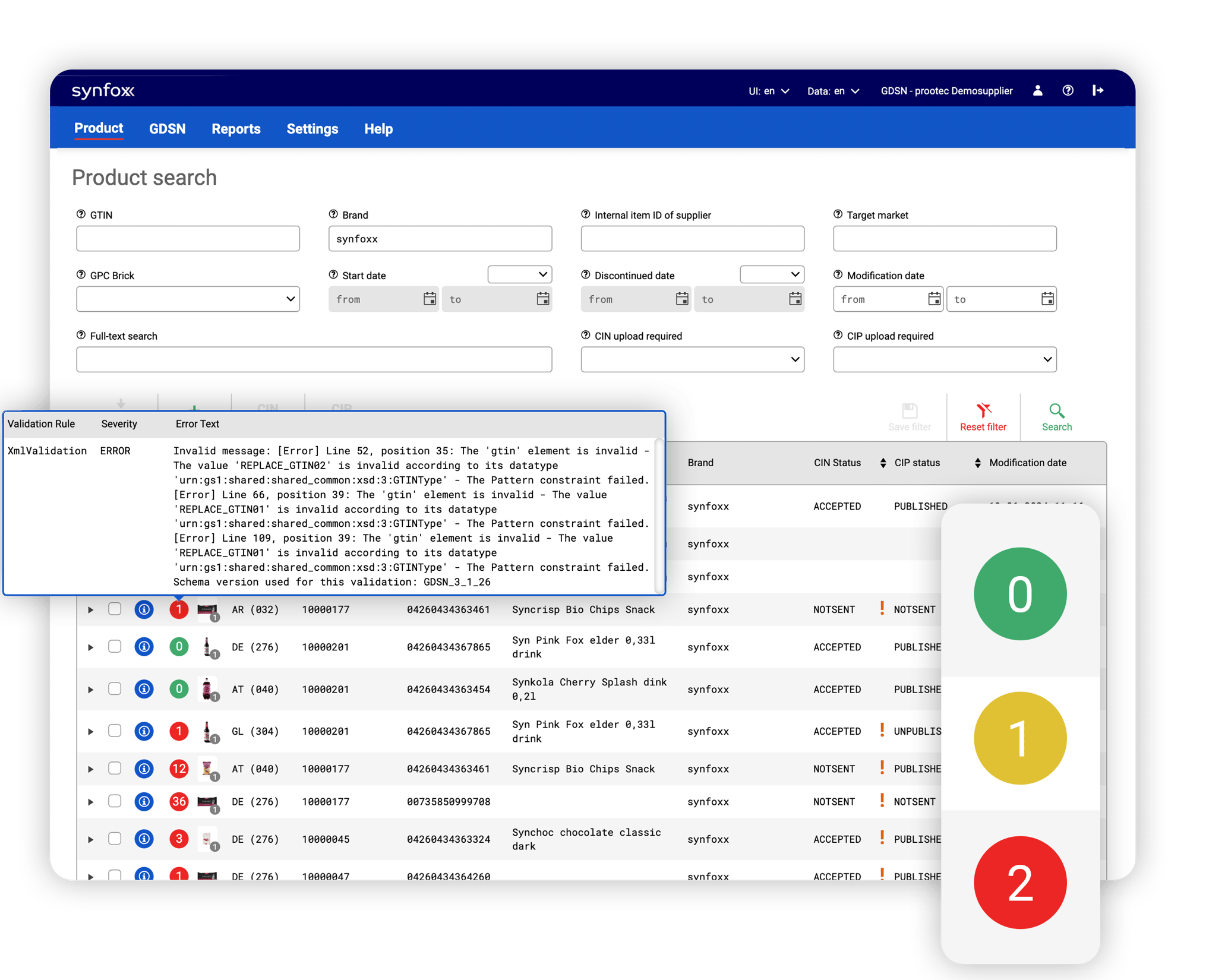This screenshot has height=980, width=1206.
Task: Open the user profile icon in top bar
Action: [x=1037, y=90]
